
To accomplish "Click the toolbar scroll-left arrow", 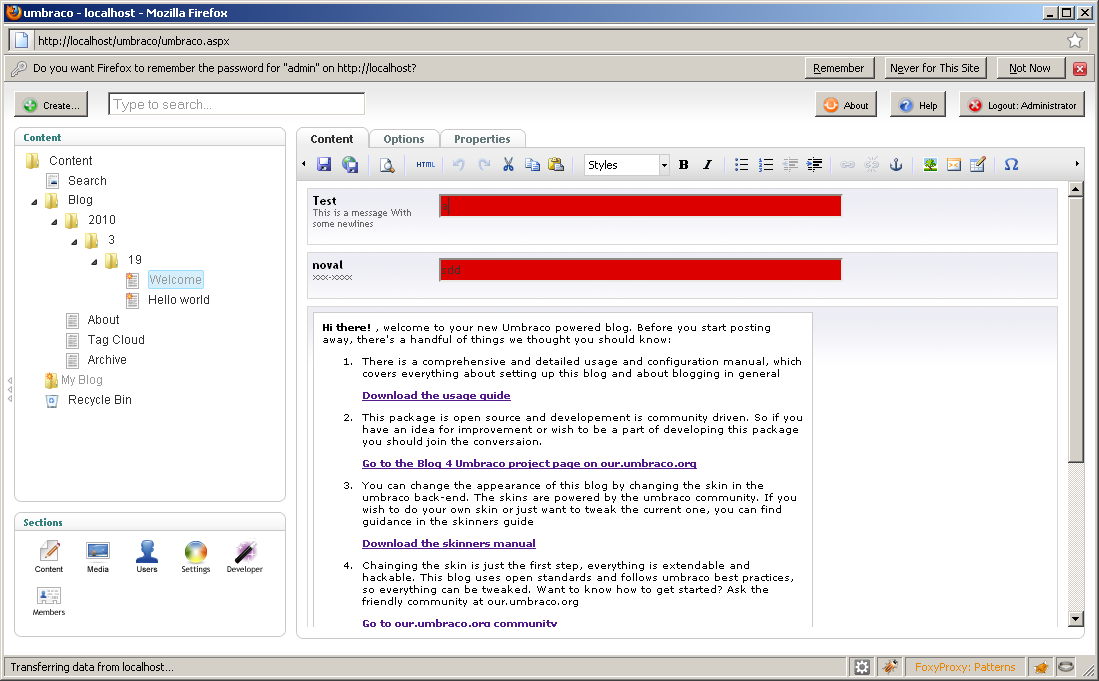I will pyautogui.click(x=303, y=164).
